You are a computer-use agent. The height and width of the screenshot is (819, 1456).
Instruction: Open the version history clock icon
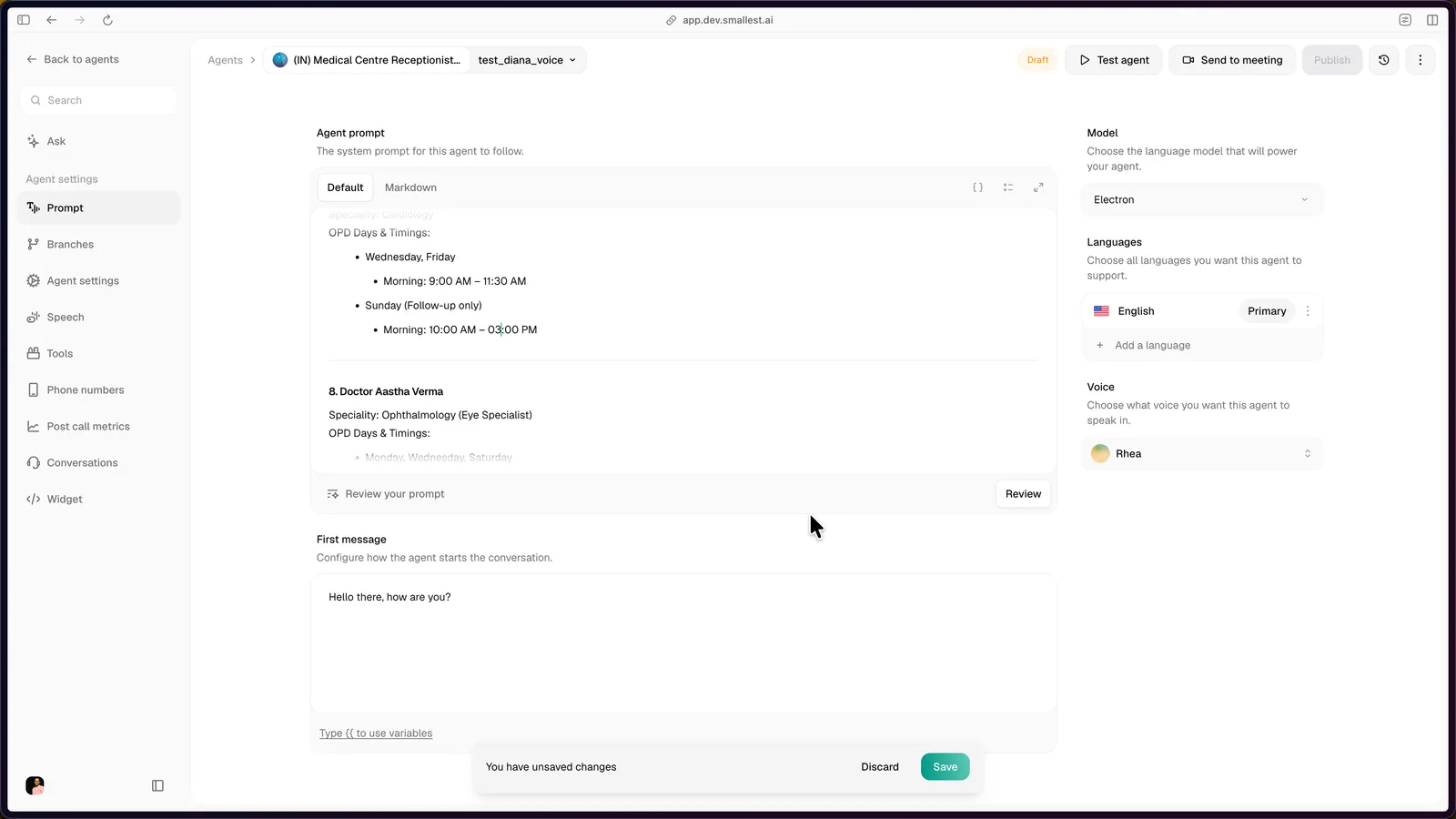(x=1384, y=60)
